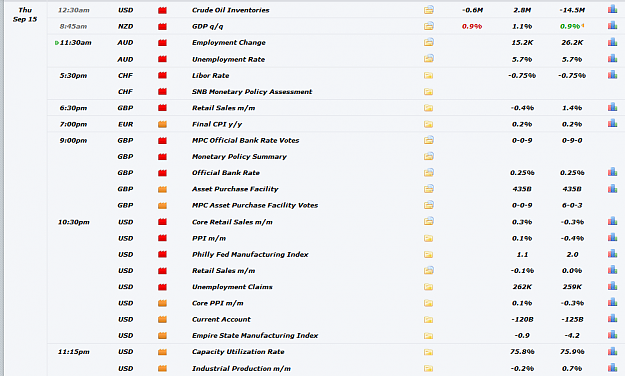
Task: Click the 6-0-3 previous value
Action: pos(572,205)
